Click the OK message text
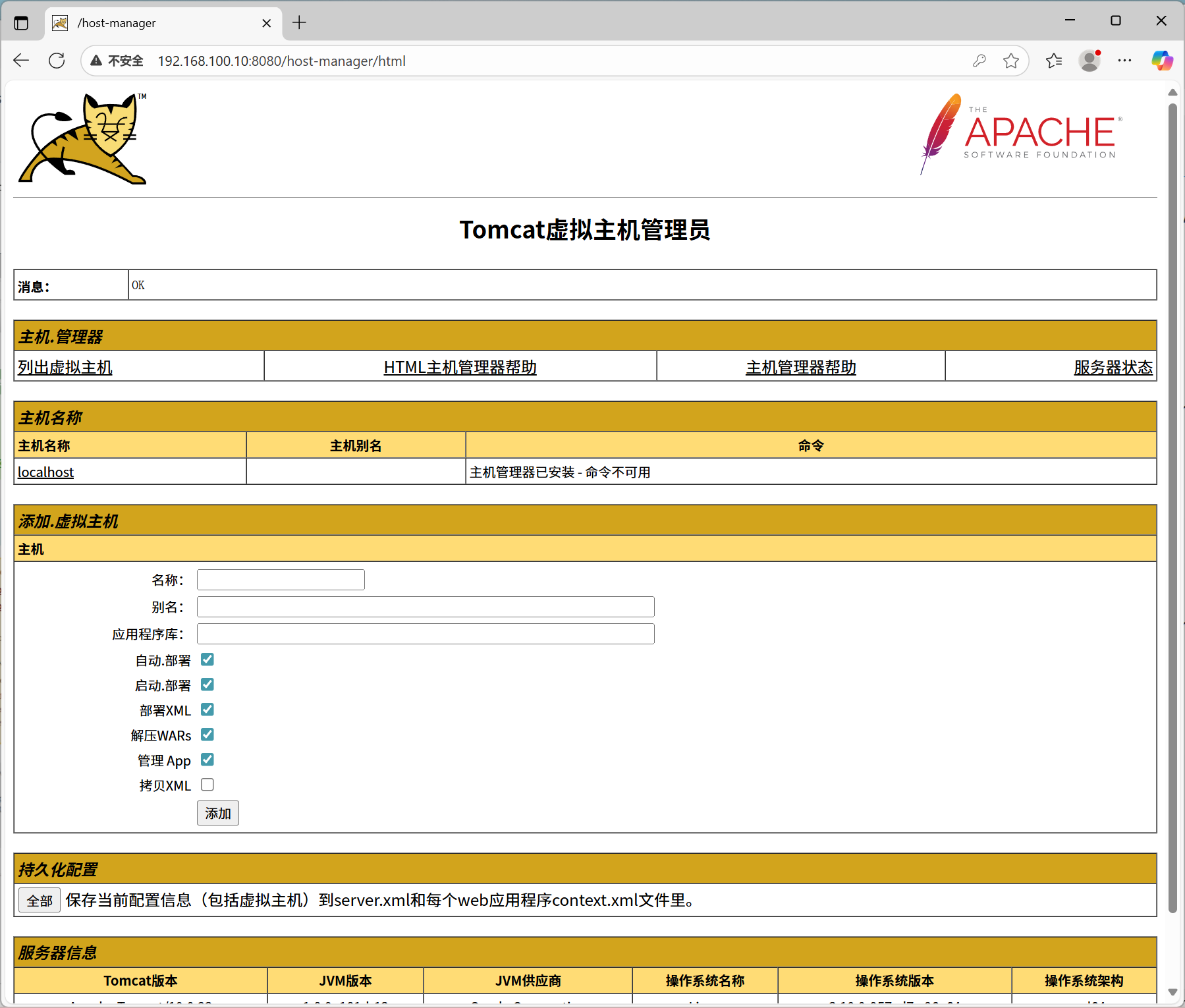 coord(138,285)
